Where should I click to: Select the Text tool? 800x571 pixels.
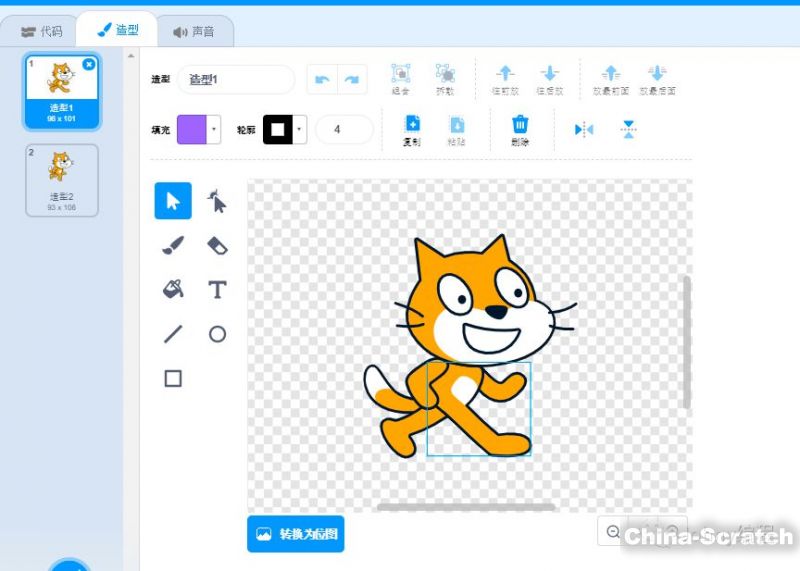pyautogui.click(x=217, y=289)
